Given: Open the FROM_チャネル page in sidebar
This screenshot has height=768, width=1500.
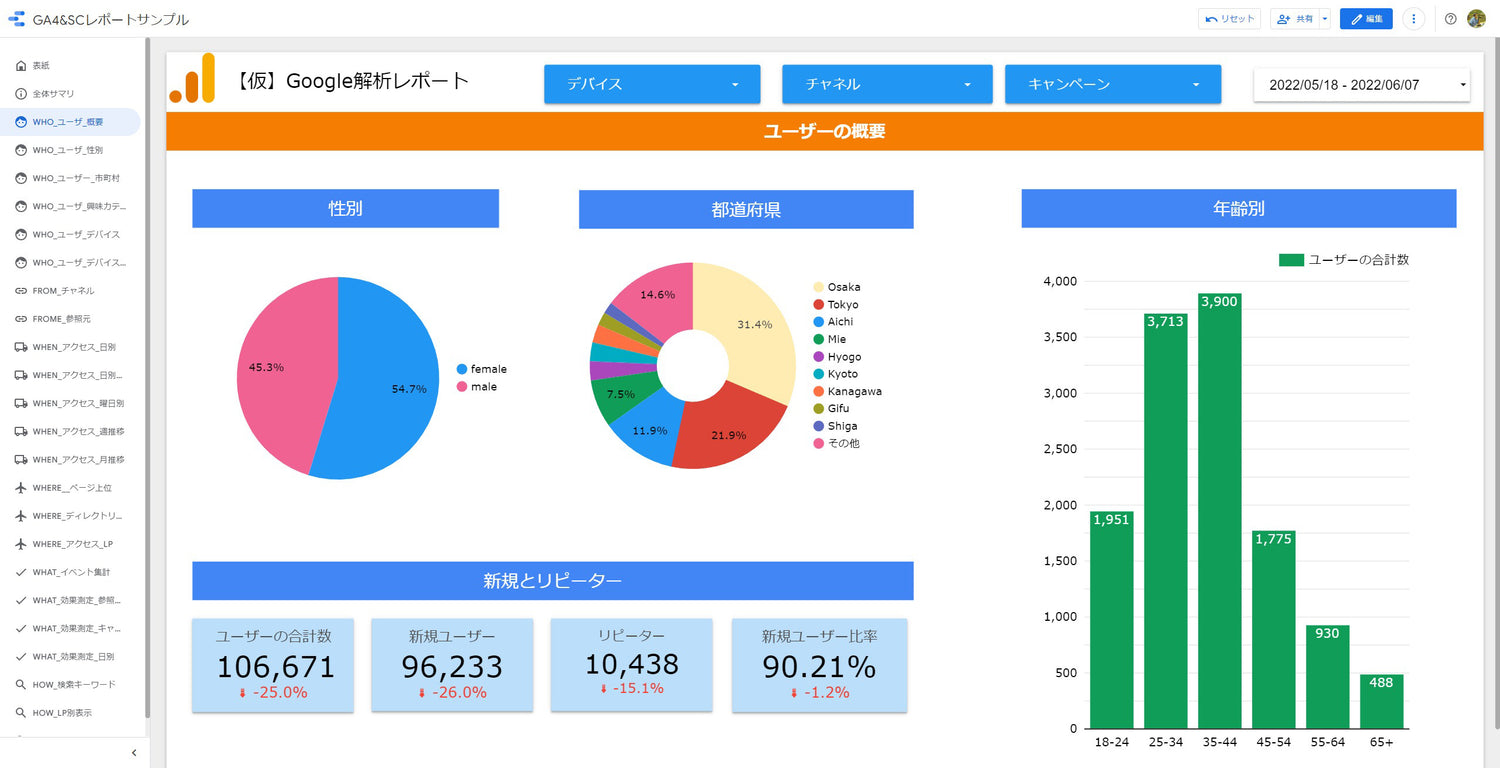Looking at the screenshot, I should [63, 291].
